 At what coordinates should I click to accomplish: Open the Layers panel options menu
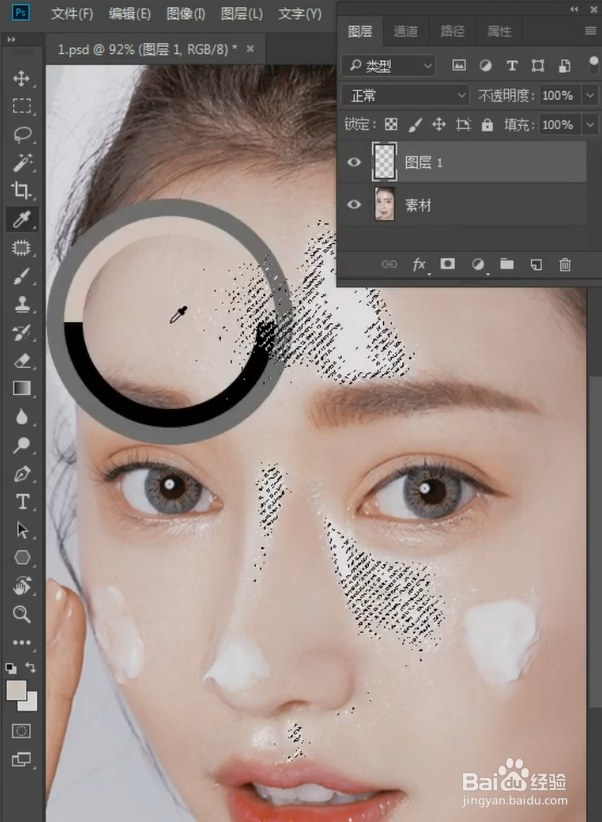coord(590,31)
